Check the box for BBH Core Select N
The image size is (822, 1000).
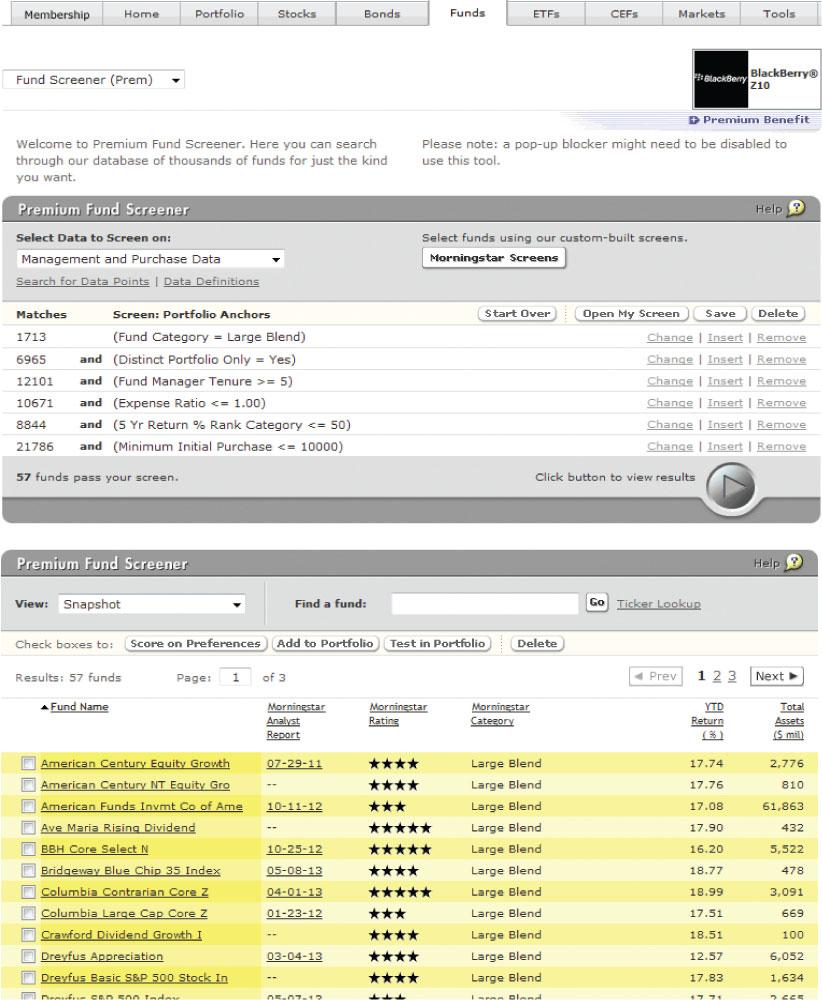(28, 849)
